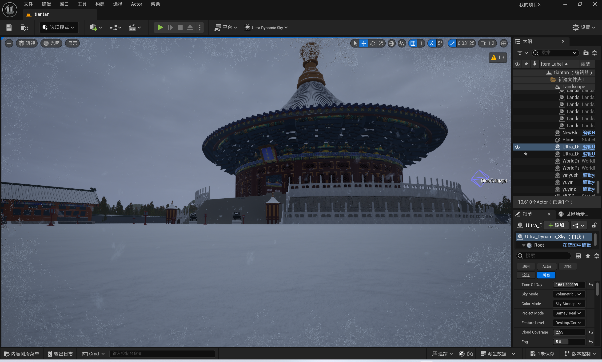Screen dimensions: 602x362
Task: Select the Actor category filter in Details
Action: click(547, 266)
